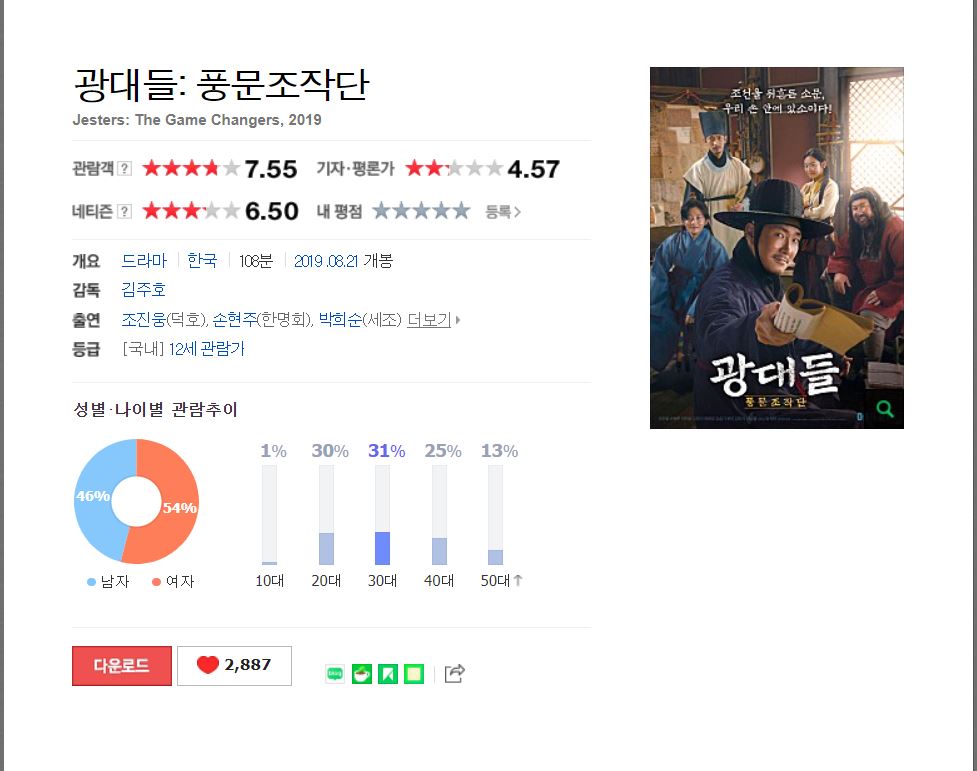Viewport: 977px width, 771px height.
Task: Open director 김주호 link
Action: pos(143,290)
